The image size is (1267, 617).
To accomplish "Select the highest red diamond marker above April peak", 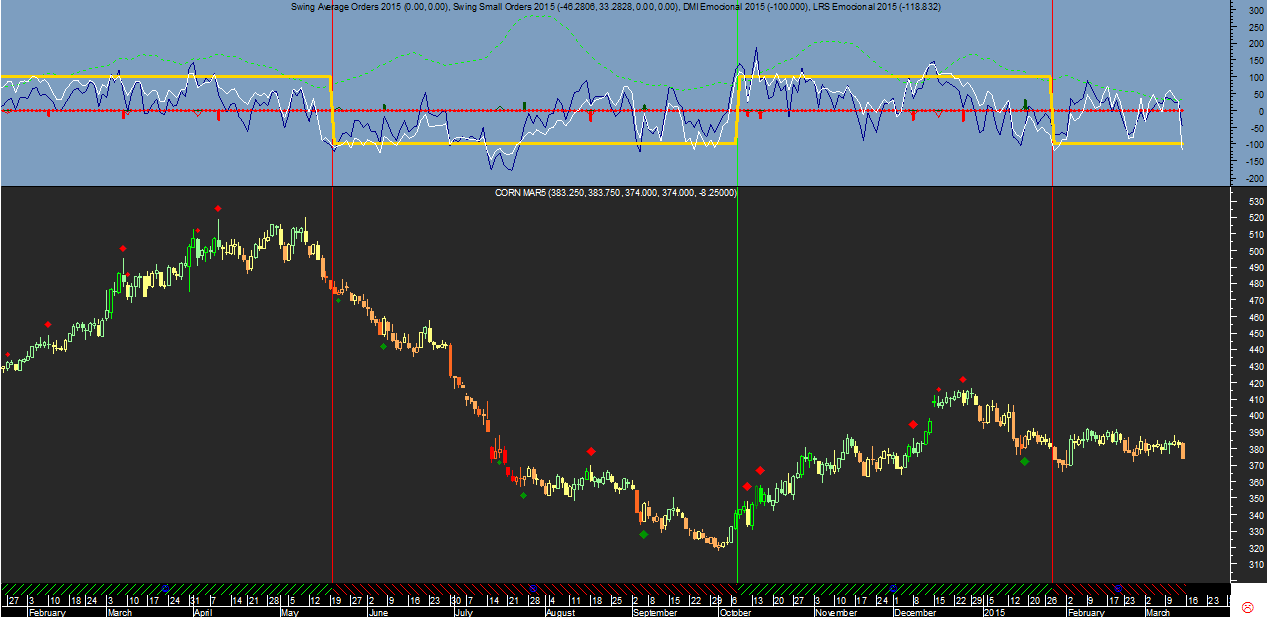I will point(217,208).
